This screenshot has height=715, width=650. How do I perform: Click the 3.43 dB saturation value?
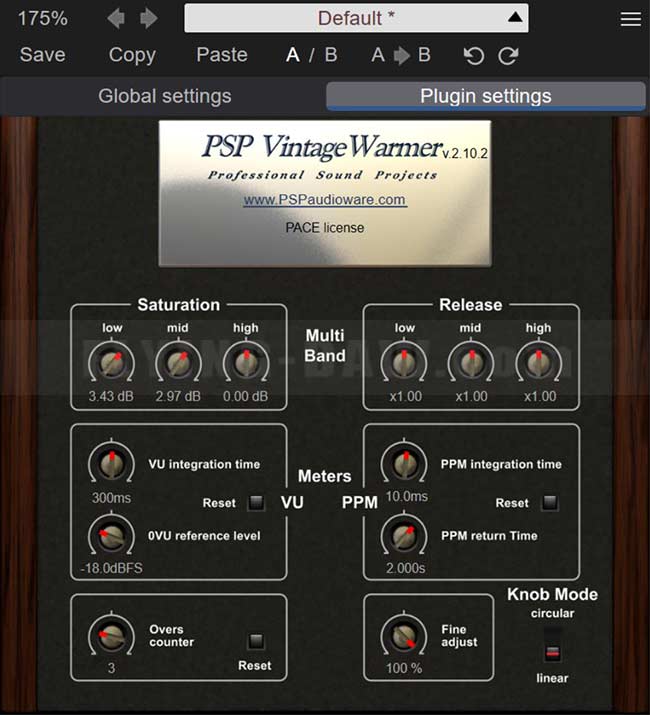click(111, 396)
